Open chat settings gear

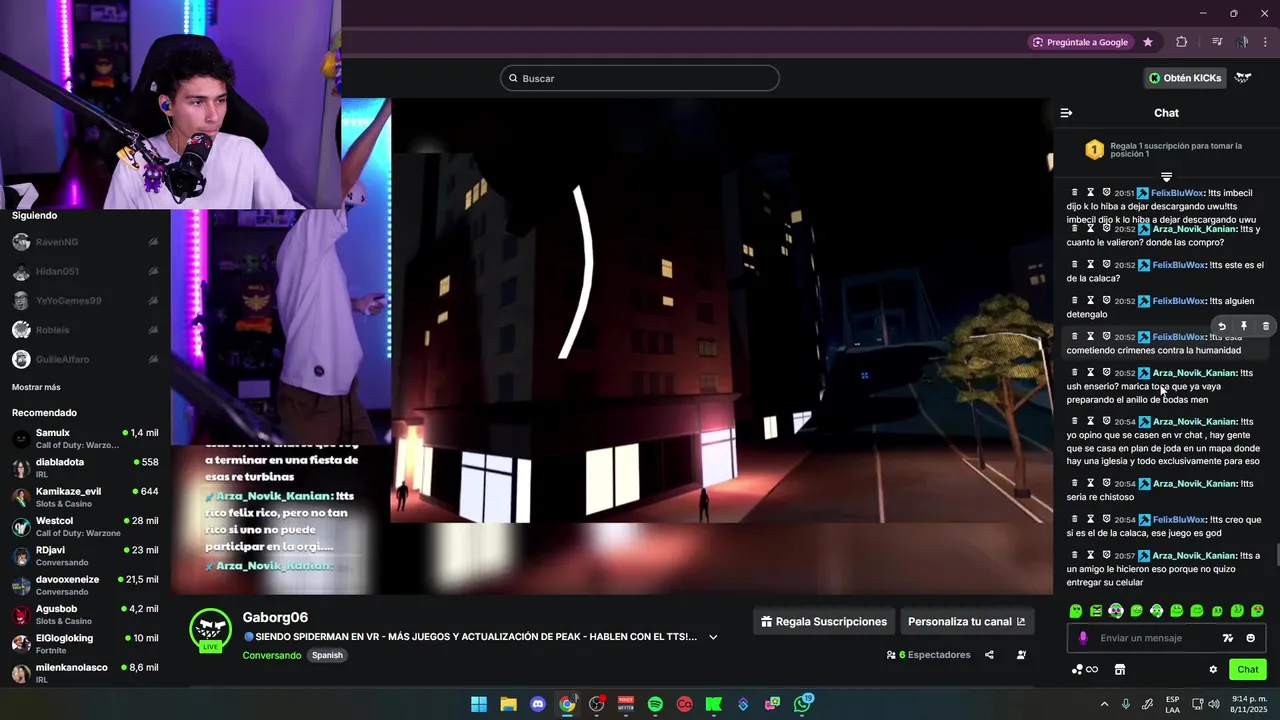coord(1213,669)
